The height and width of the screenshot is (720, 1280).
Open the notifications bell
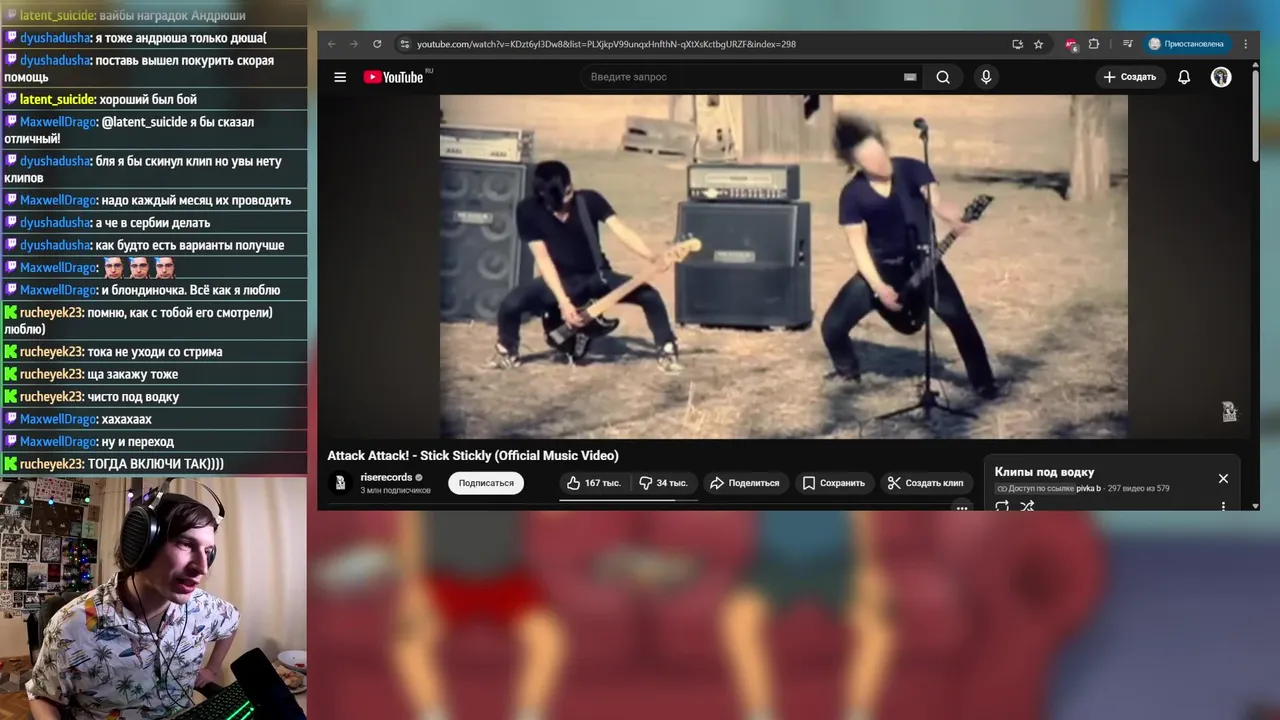(x=1184, y=77)
